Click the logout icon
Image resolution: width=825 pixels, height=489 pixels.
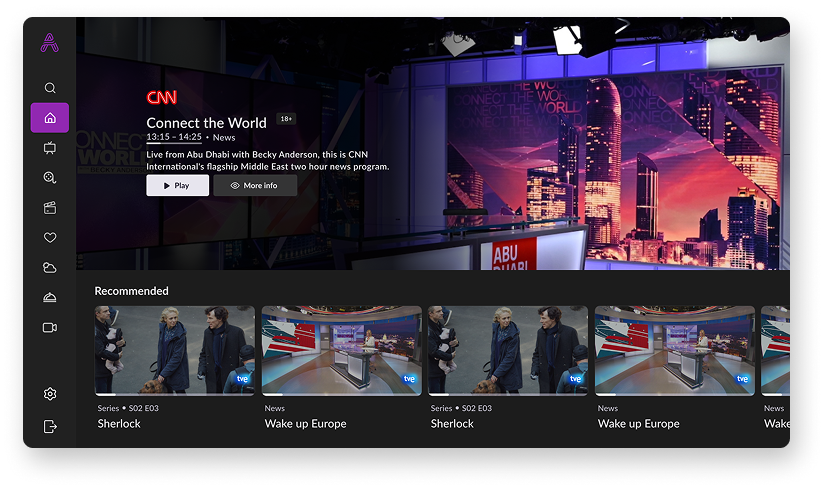tap(50, 426)
